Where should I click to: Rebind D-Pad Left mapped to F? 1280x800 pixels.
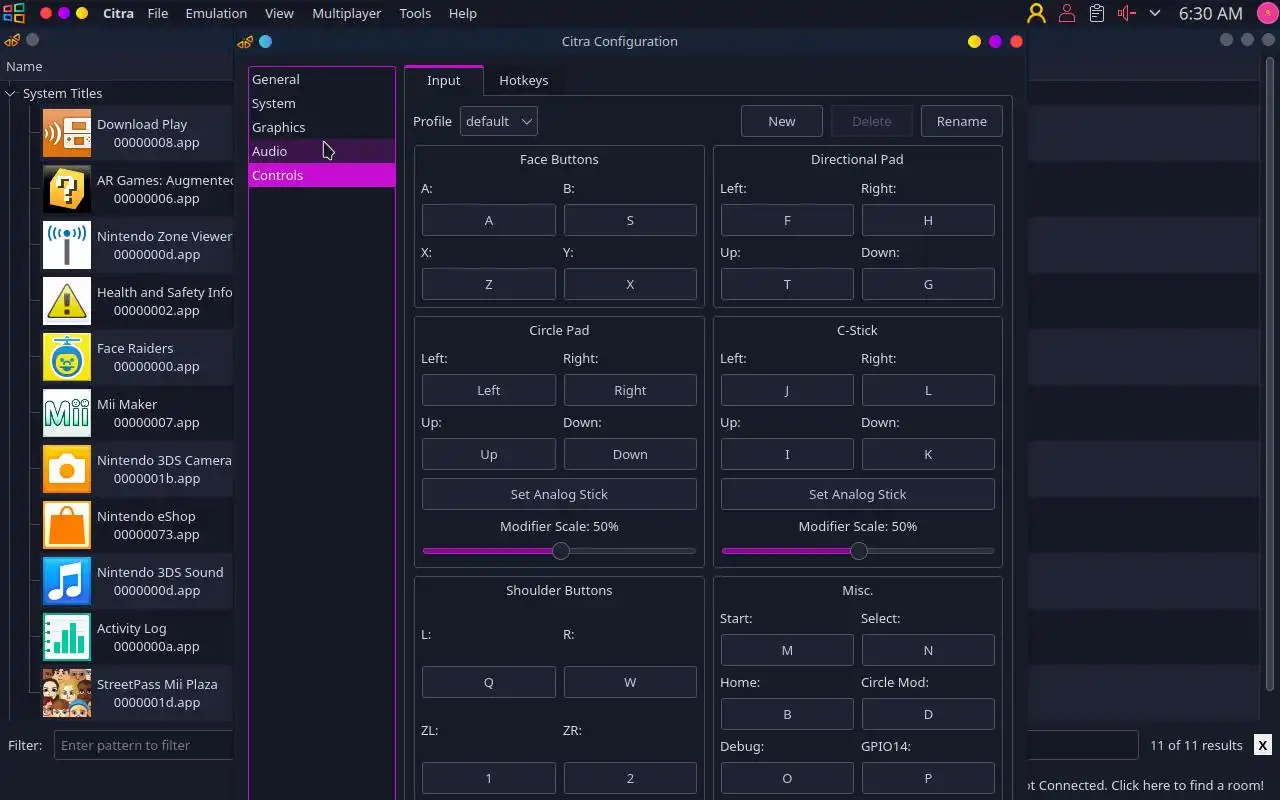click(787, 220)
